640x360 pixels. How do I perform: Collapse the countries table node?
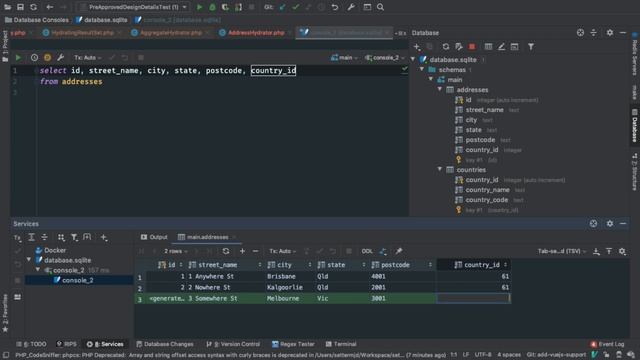[x=440, y=169]
